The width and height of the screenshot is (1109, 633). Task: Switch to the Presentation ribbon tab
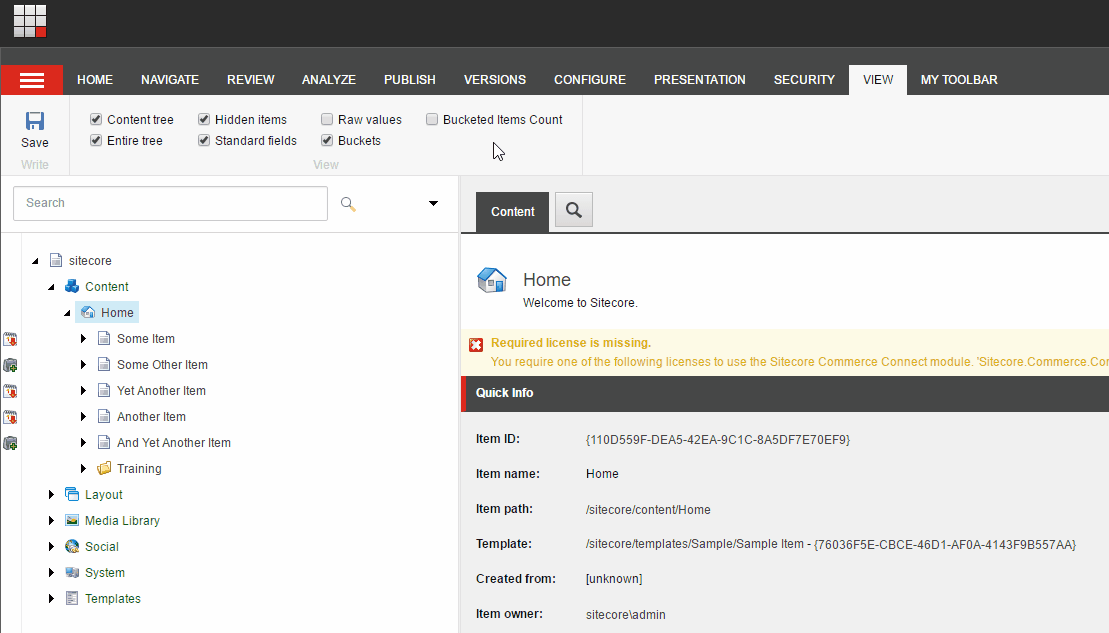tap(699, 80)
